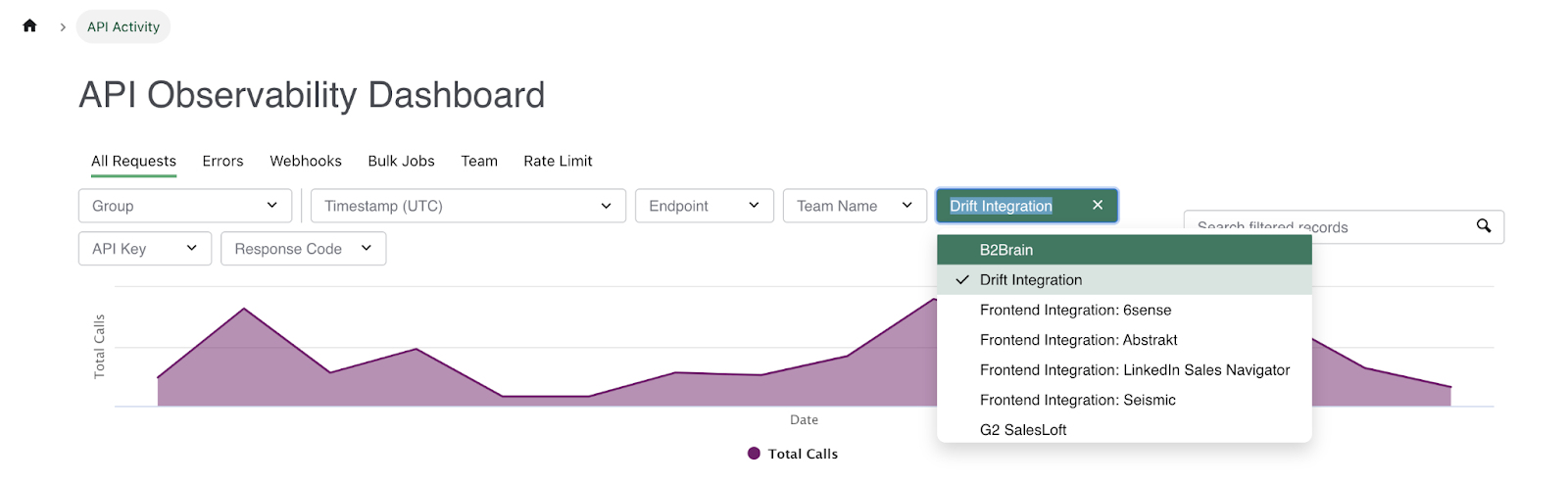Open the Timestamp (UTC) dropdown
1568x484 pixels.
[467, 206]
